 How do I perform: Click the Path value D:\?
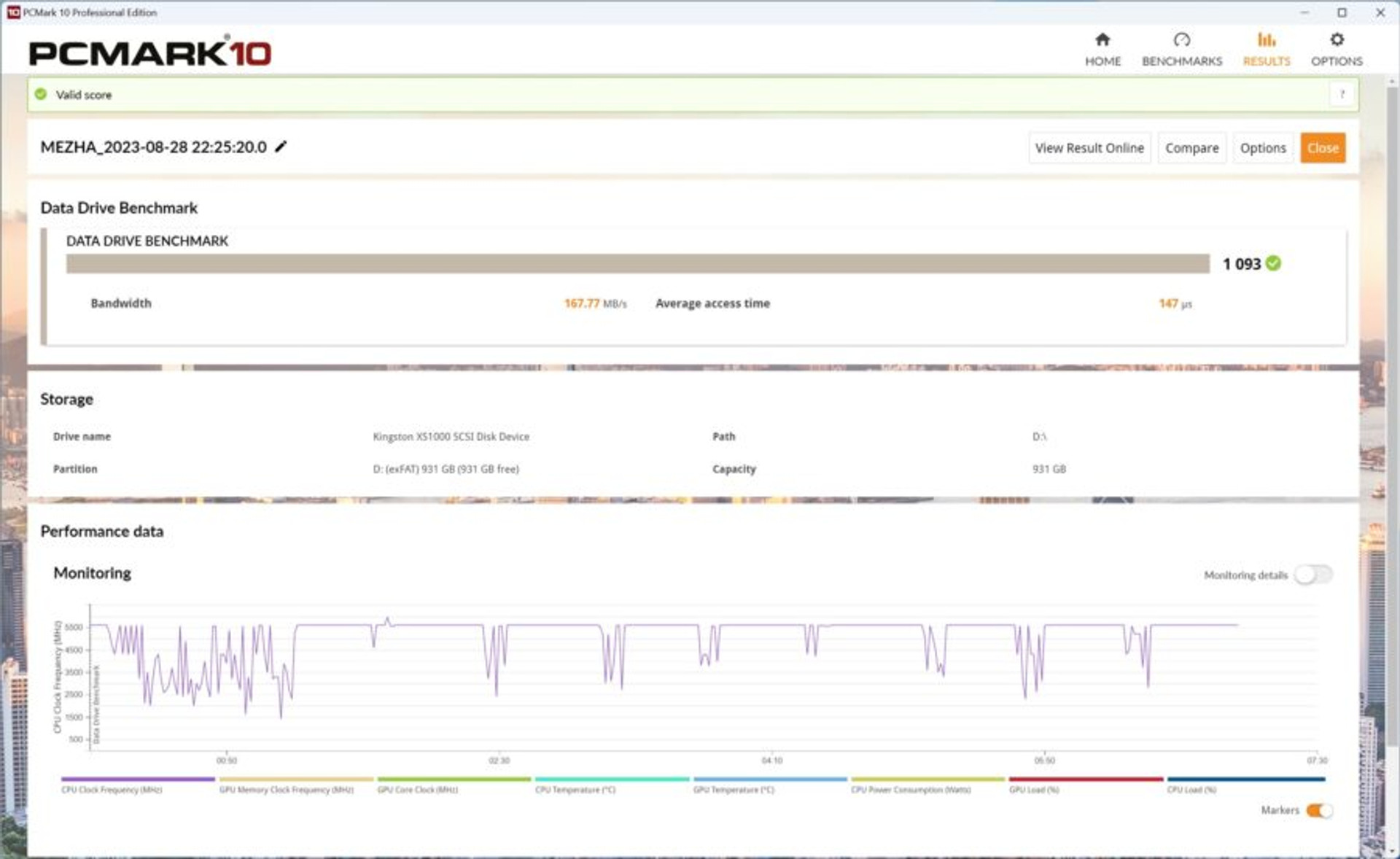point(1039,436)
